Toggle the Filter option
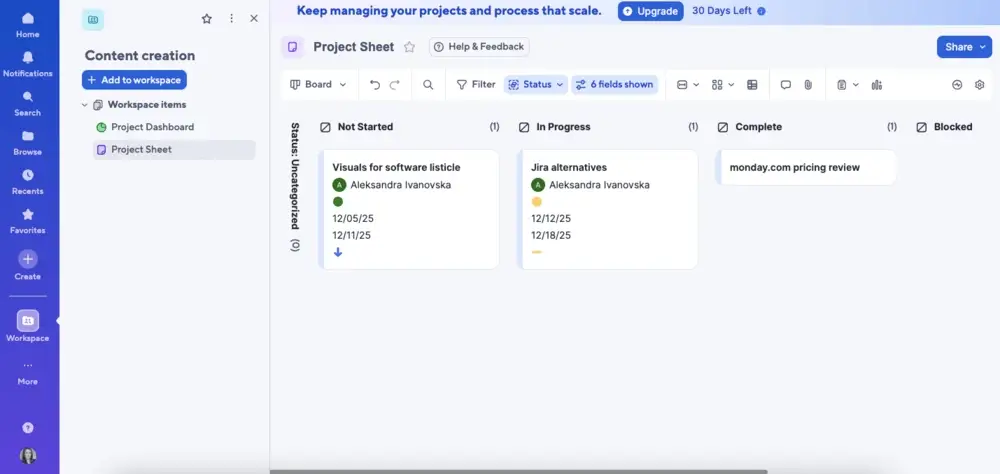Screen dimensions: 1000x474 point(475,85)
